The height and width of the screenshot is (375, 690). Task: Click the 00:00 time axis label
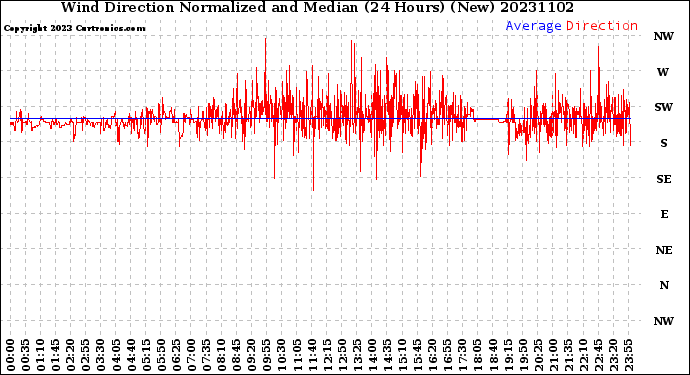pos(11,355)
